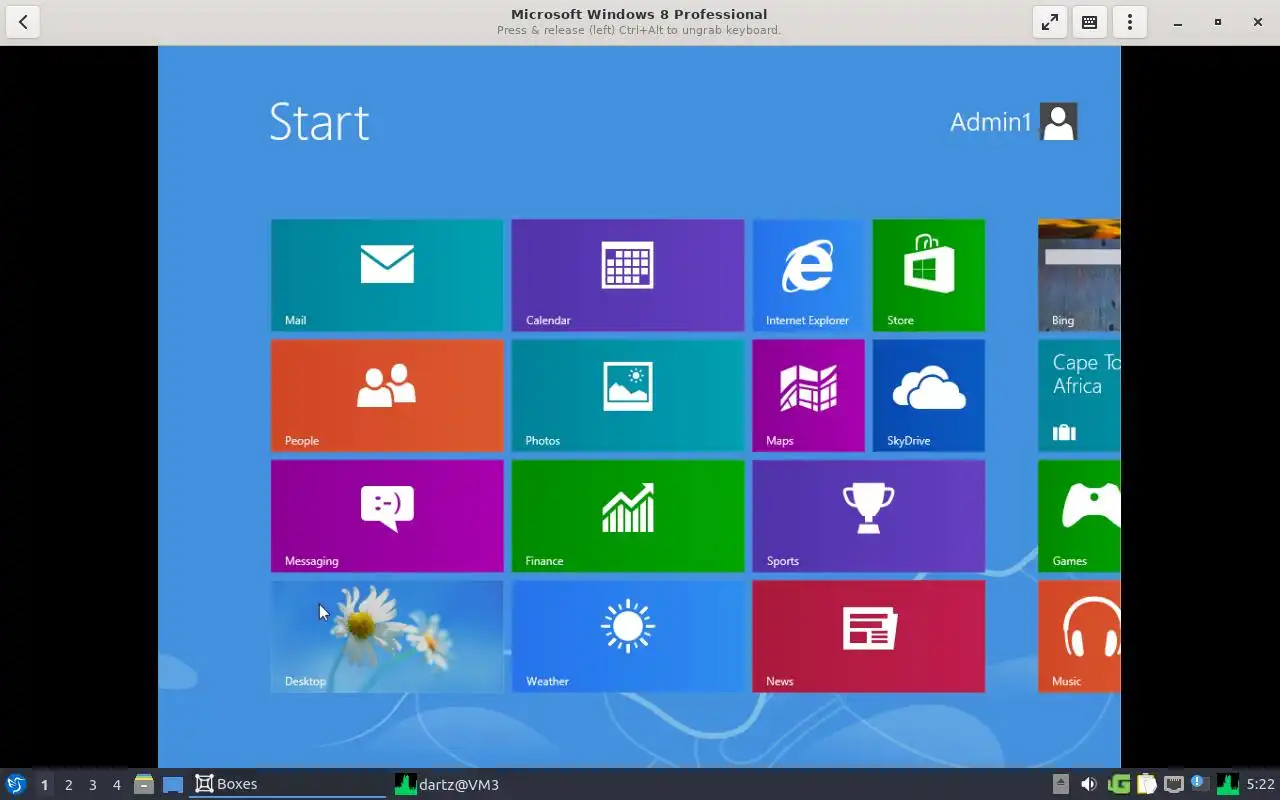
Task: Open the Music tile
Action: coord(1079,636)
